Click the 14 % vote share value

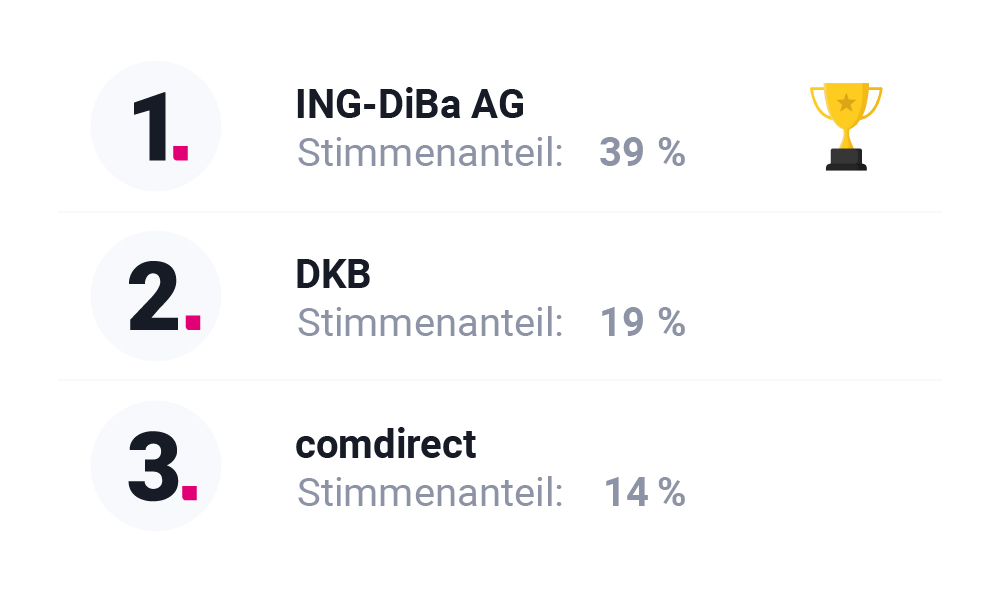[x=645, y=493]
